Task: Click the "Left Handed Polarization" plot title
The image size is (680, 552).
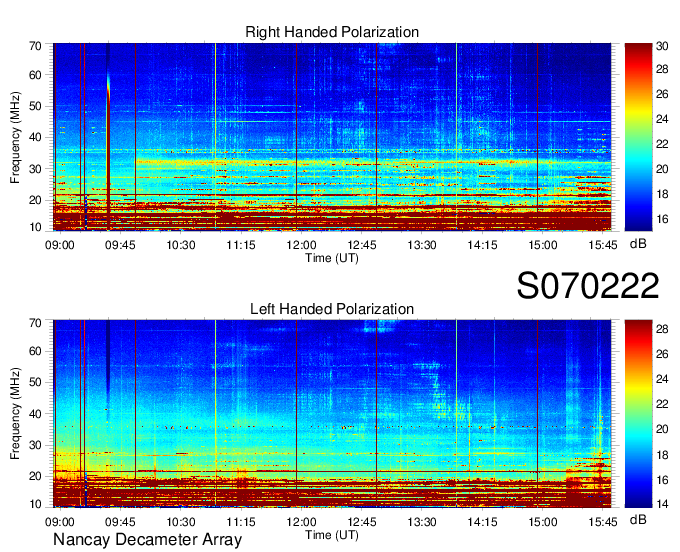Action: click(332, 309)
